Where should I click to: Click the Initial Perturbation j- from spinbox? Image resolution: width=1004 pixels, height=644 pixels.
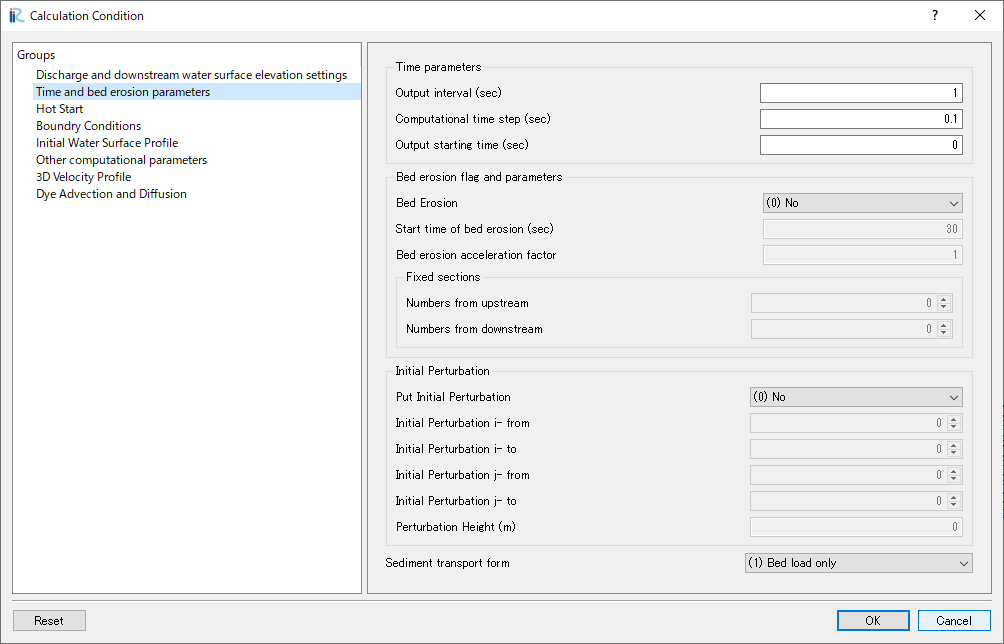856,475
